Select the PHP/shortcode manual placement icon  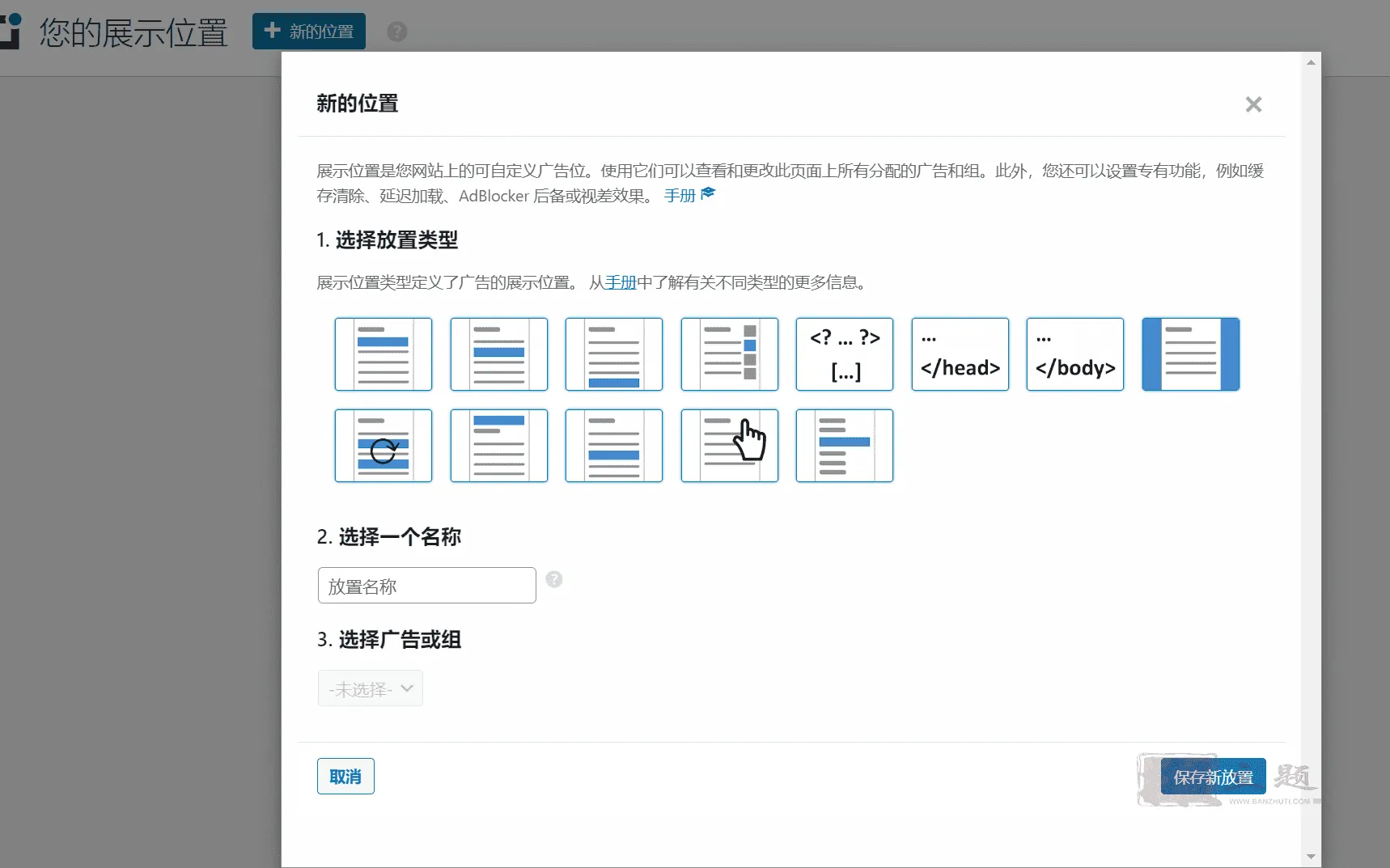845,354
